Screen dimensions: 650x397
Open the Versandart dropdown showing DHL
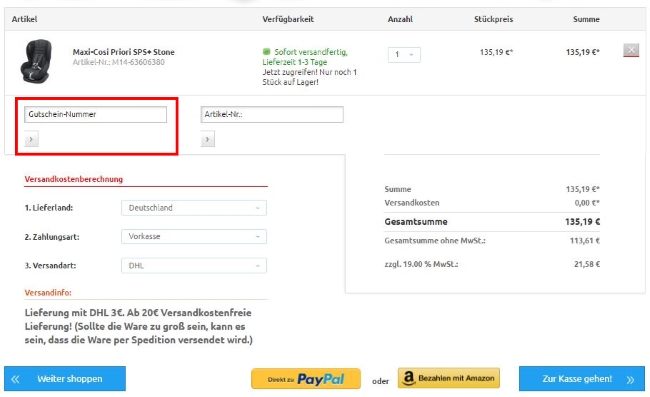pos(194,266)
